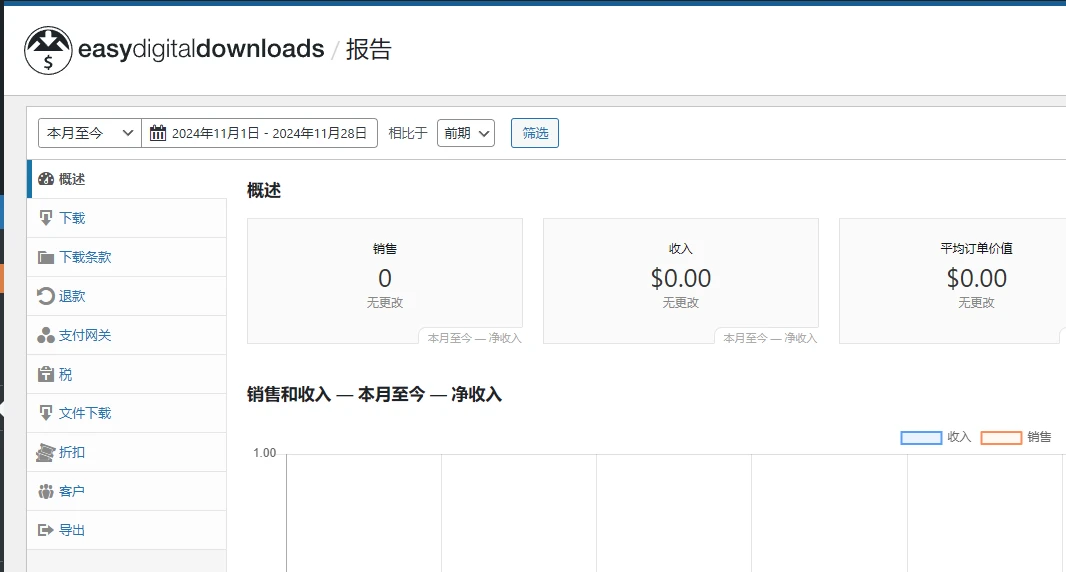The image size is (1066, 572).
Task: Click the 文件下载 download icon
Action: (46, 413)
